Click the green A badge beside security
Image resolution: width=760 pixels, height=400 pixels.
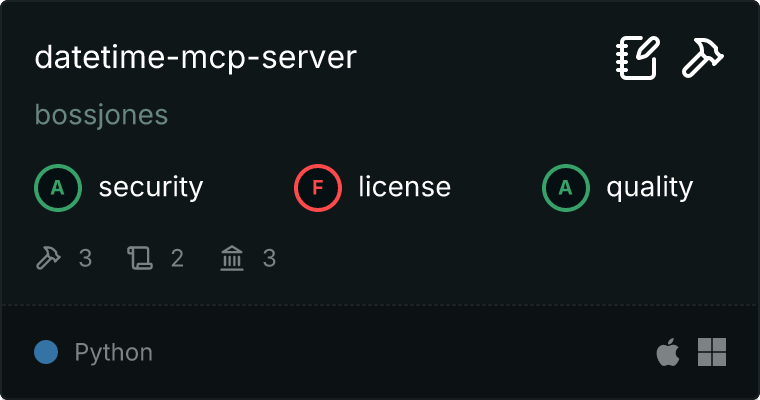(58, 187)
